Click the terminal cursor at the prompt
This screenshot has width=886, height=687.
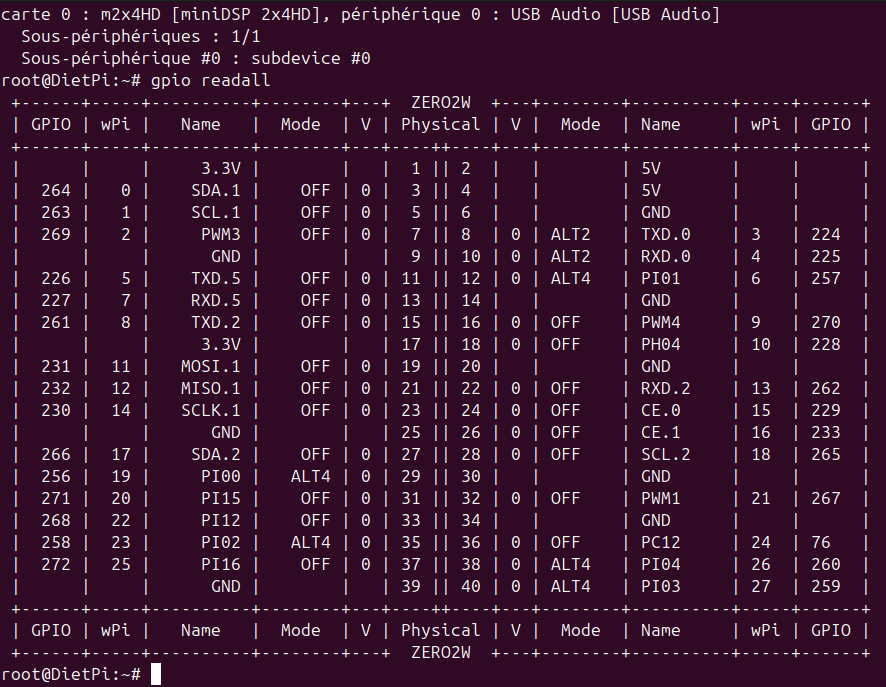coord(156,674)
